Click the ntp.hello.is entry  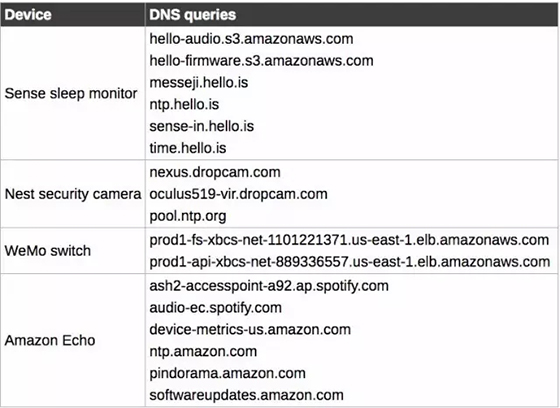tap(184, 105)
